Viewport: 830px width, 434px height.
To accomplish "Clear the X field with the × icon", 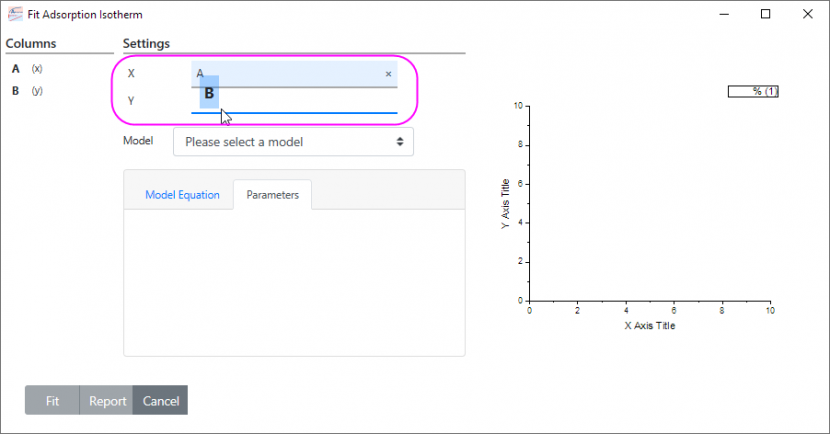I will (388, 74).
